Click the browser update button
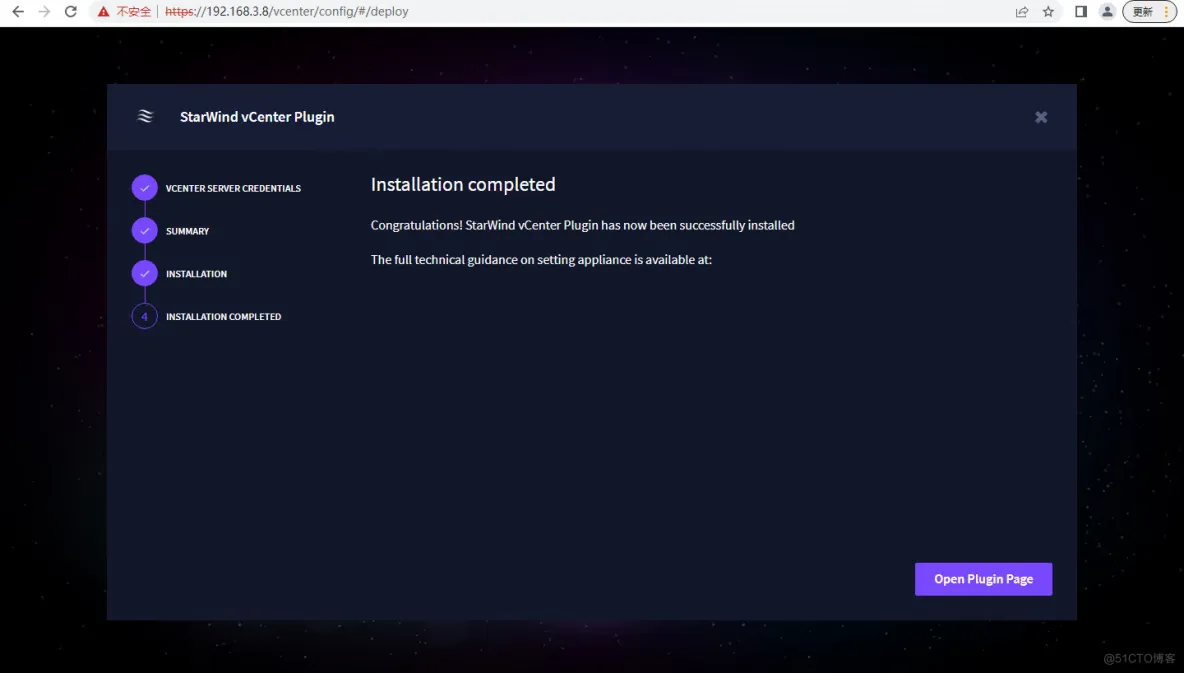Image resolution: width=1184 pixels, height=673 pixels. pyautogui.click(x=1149, y=11)
